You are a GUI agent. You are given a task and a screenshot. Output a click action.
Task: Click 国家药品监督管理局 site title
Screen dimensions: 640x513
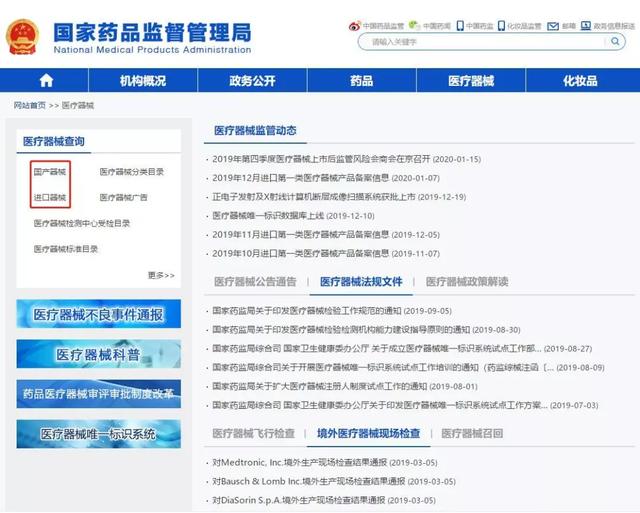click(x=152, y=33)
